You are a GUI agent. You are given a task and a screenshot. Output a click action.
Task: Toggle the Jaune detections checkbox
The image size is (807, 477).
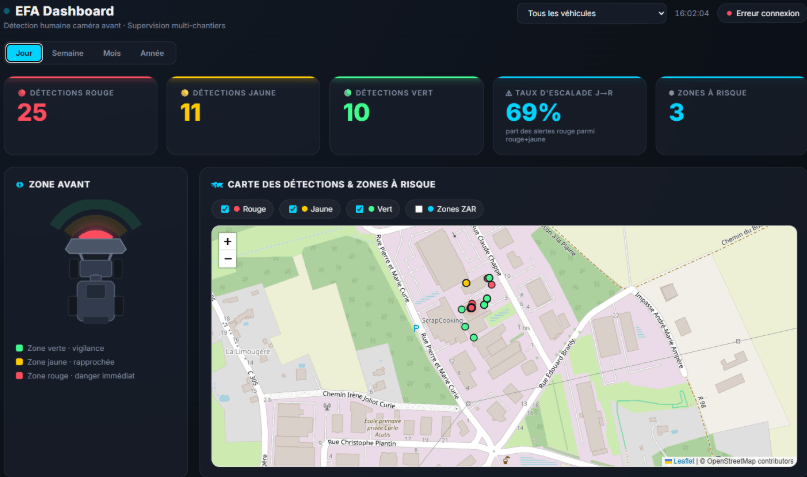[x=293, y=209]
